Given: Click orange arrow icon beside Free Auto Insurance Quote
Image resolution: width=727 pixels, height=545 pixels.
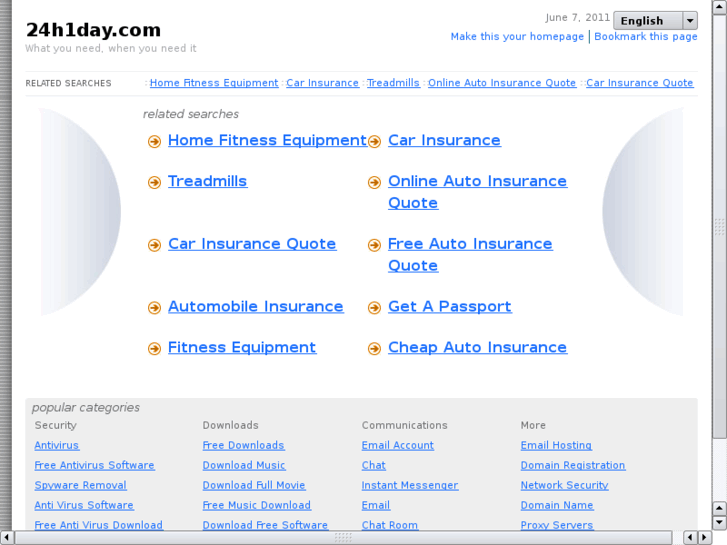Looking at the screenshot, I should pyautogui.click(x=374, y=245).
